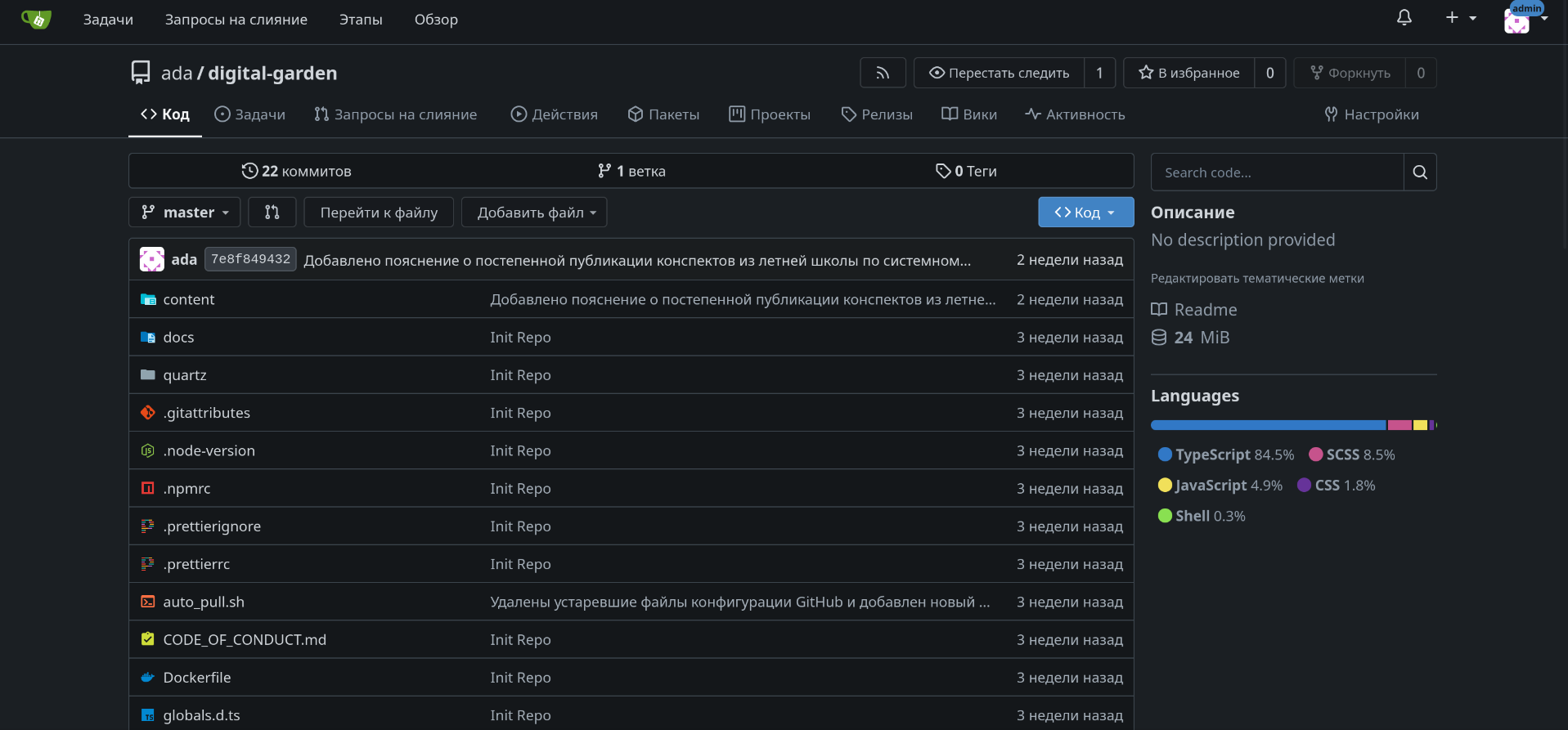
Task: Toggle В избранное star button
Action: click(x=1188, y=73)
